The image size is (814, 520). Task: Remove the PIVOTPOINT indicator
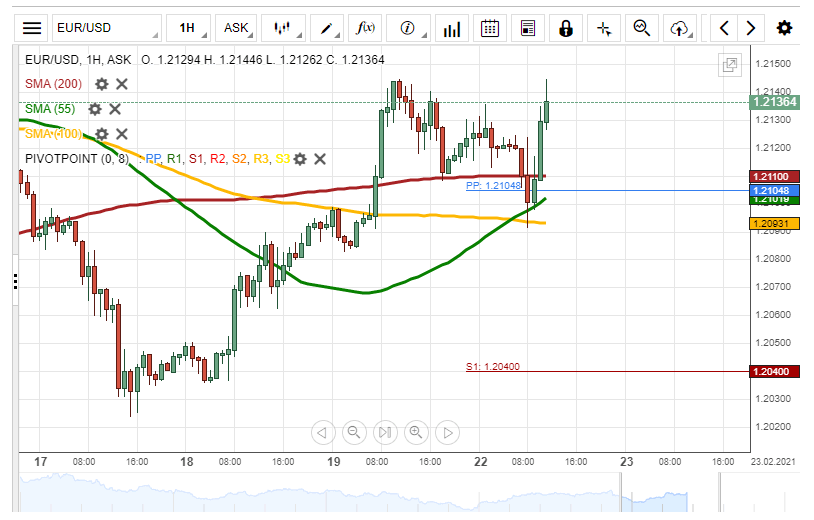(320, 159)
